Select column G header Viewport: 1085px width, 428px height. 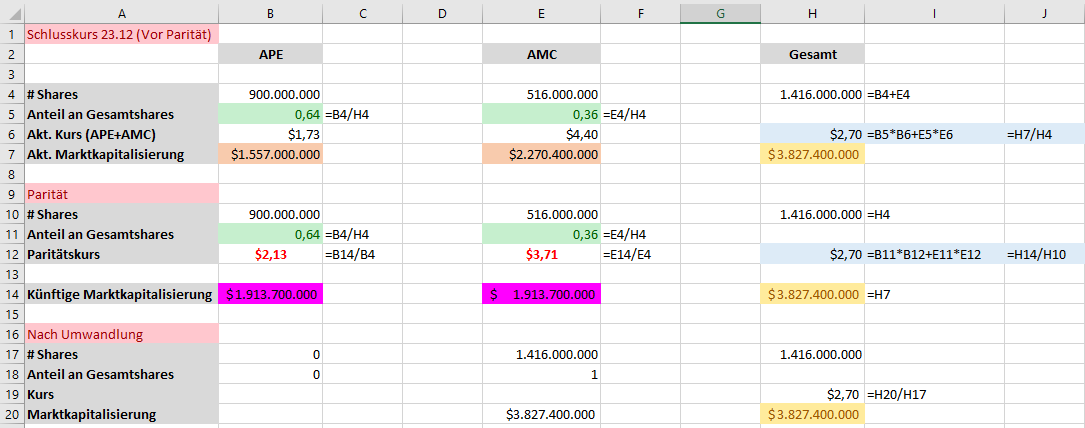click(720, 11)
